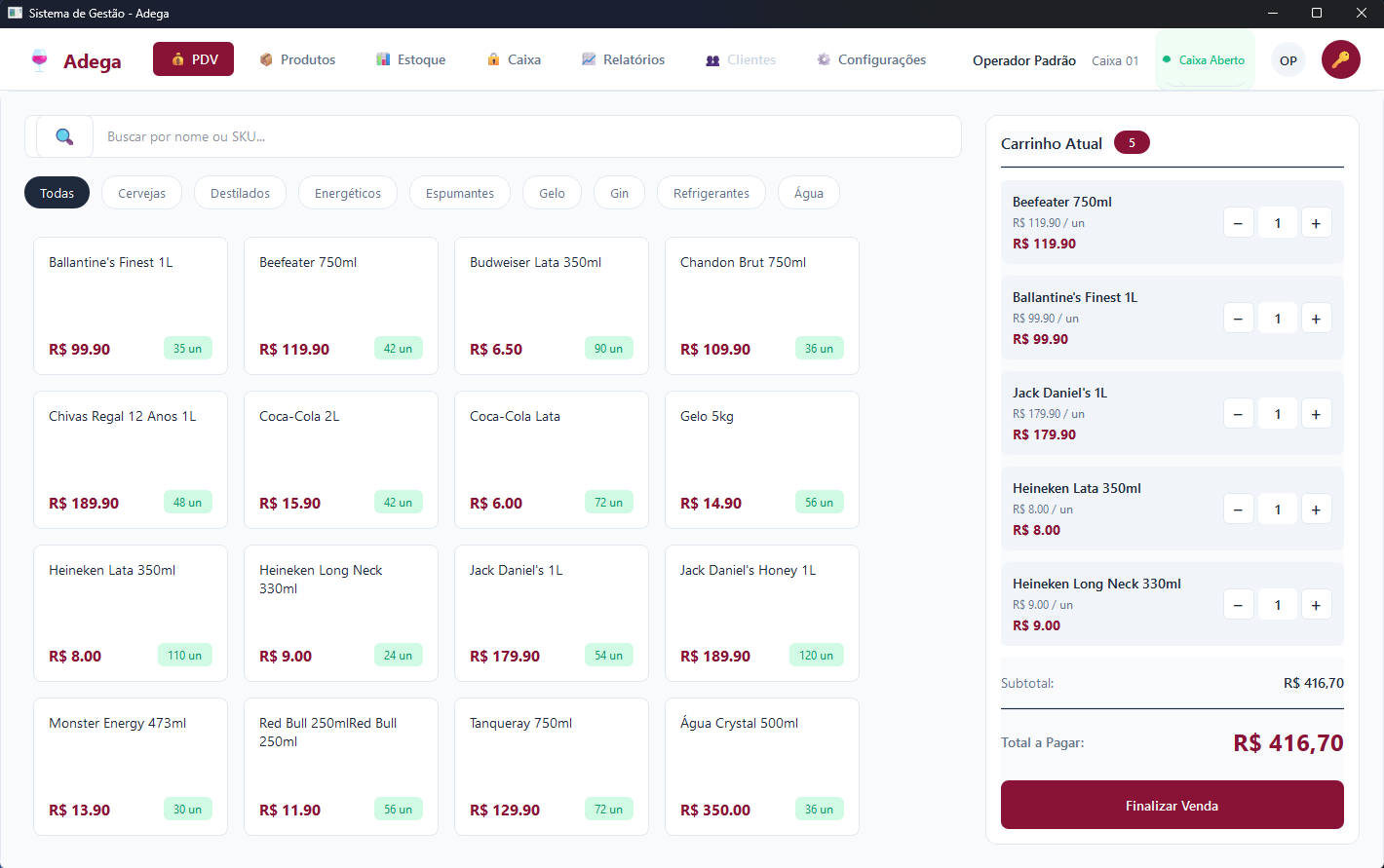Click the Caixa 01 label

[1115, 60]
